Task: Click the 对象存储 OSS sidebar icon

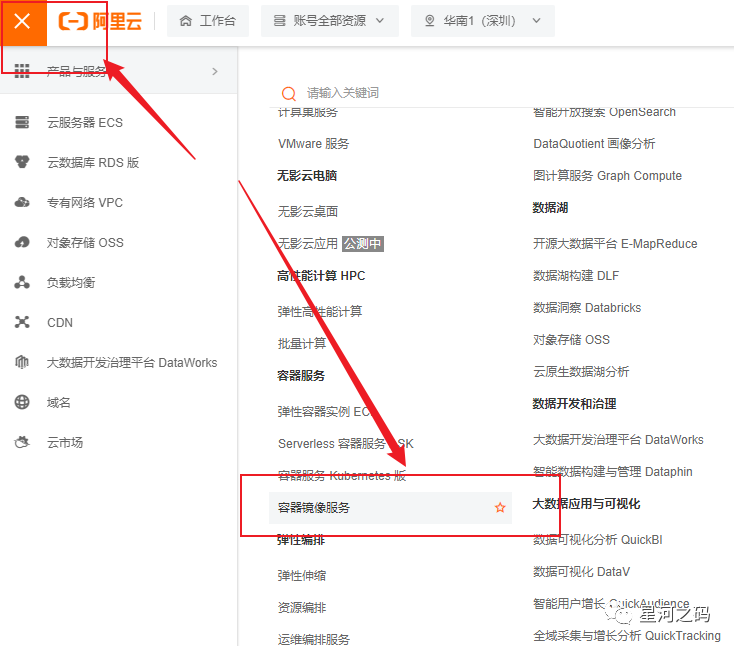Action: click(22, 242)
